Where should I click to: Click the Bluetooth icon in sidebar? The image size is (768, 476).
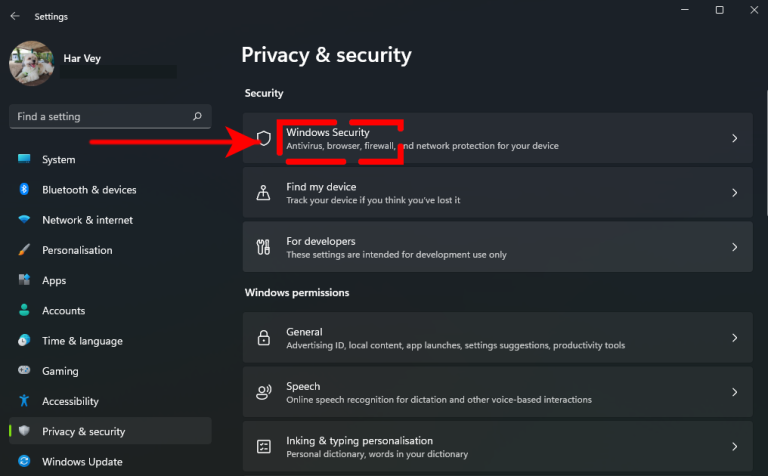pos(24,189)
